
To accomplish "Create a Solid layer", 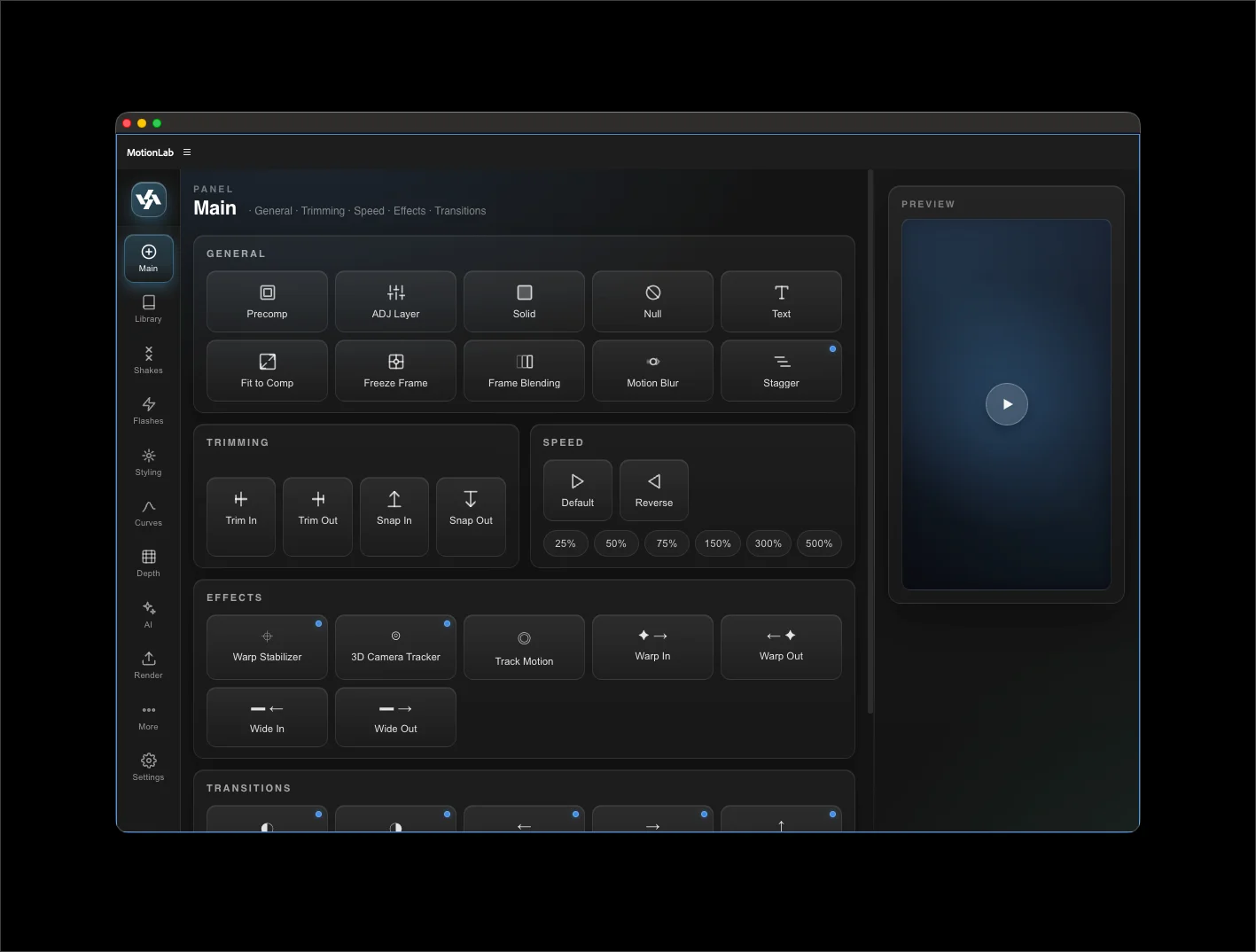I will [x=524, y=301].
